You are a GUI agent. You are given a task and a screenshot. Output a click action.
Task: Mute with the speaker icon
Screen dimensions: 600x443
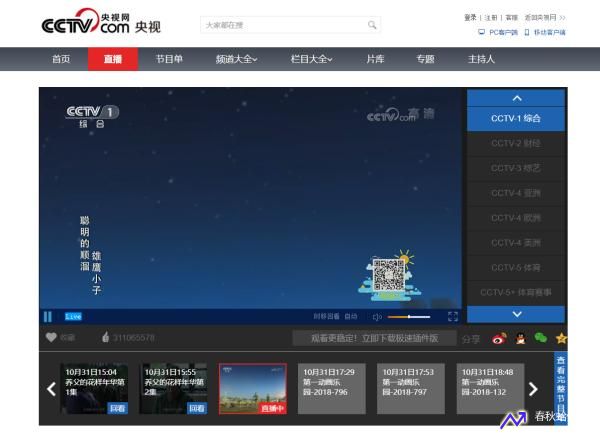pos(377,317)
